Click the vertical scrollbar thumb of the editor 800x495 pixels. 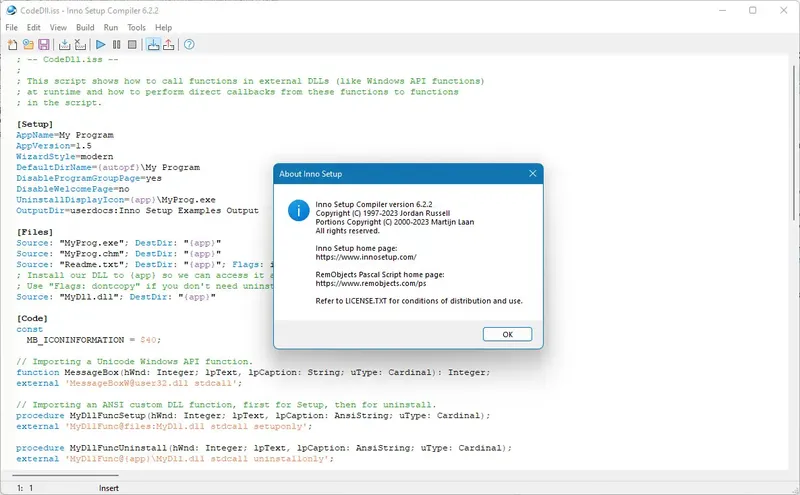(794, 143)
